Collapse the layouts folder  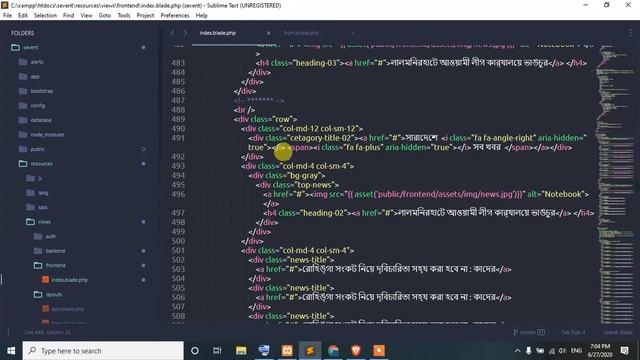click(54, 295)
